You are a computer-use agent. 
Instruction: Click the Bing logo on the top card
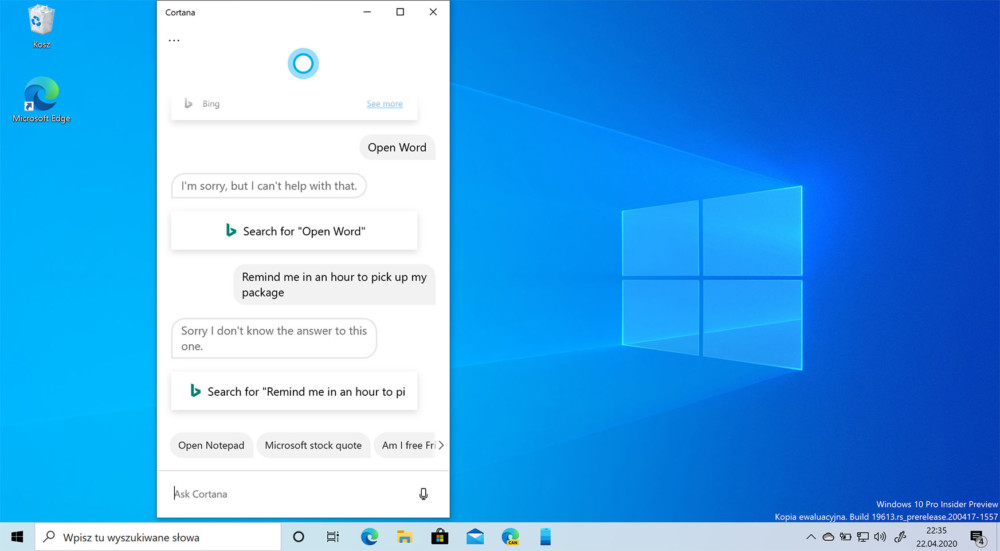[x=188, y=103]
